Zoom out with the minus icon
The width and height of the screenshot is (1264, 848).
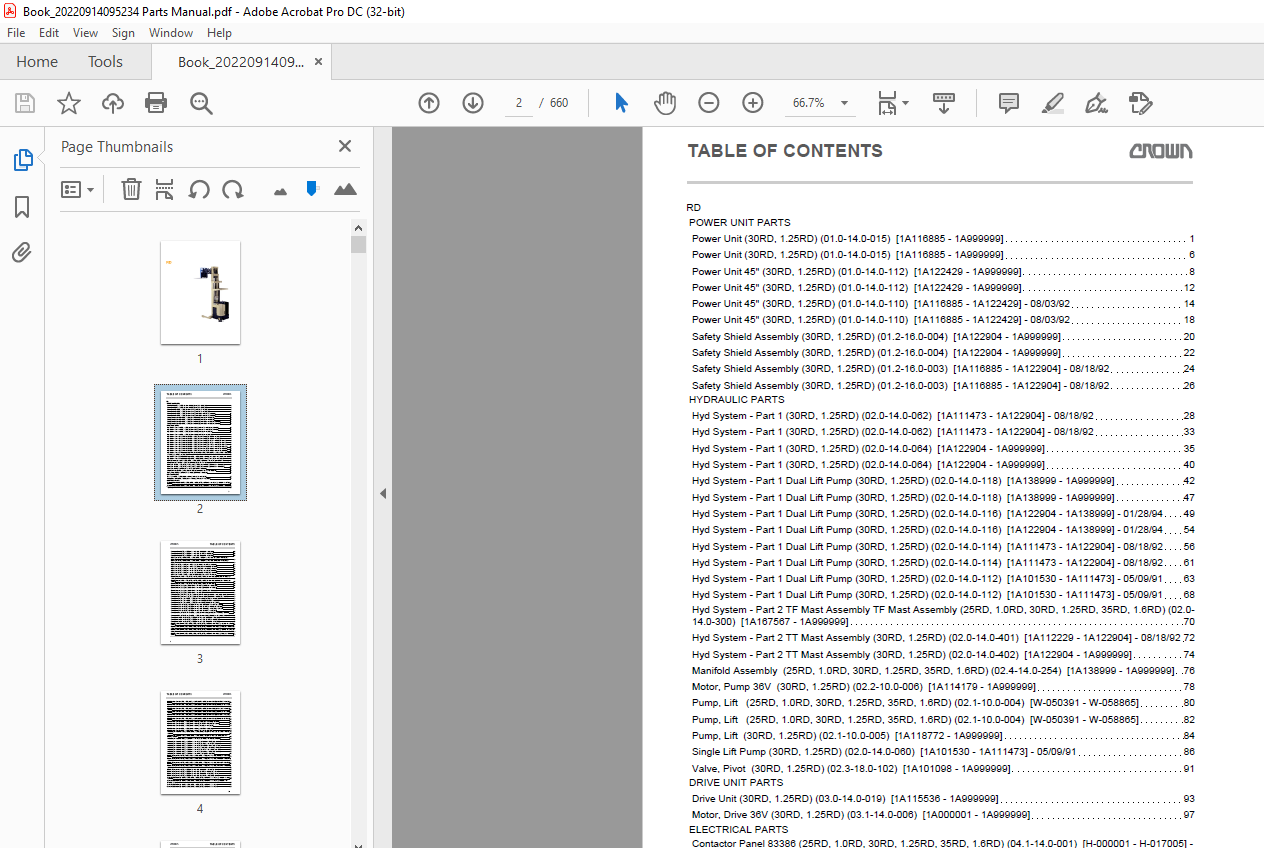coord(709,103)
